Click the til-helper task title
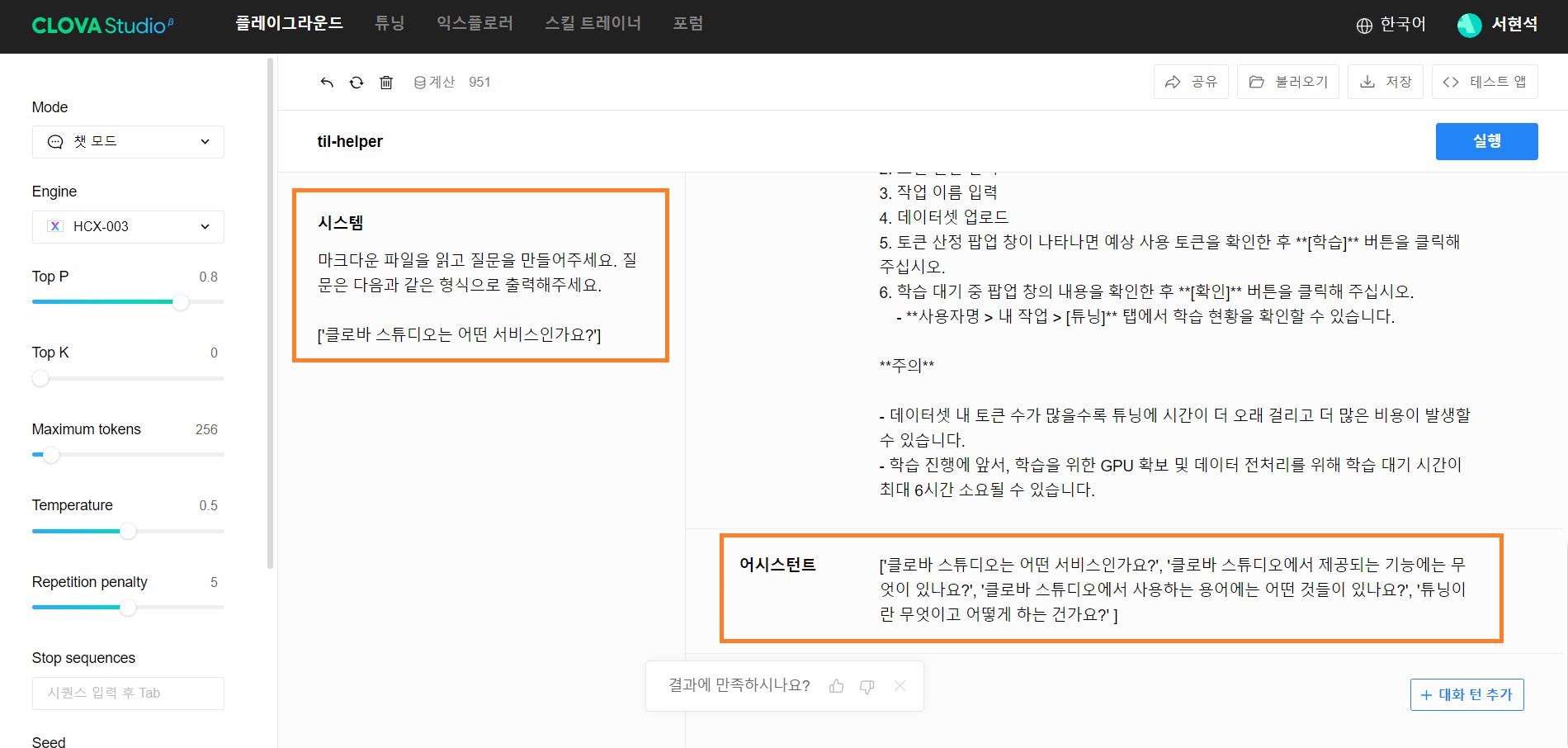The image size is (1568, 748). click(x=350, y=141)
